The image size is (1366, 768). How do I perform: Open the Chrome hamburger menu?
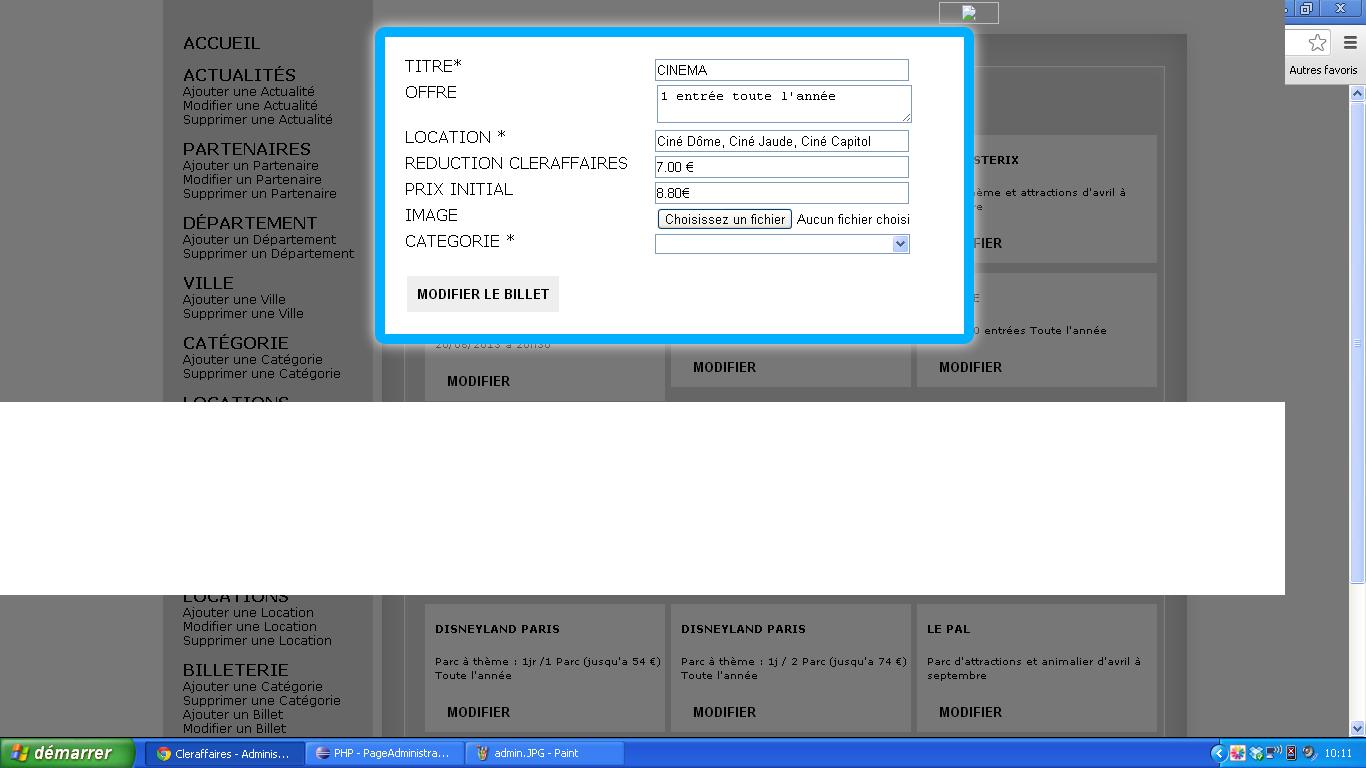point(1350,42)
